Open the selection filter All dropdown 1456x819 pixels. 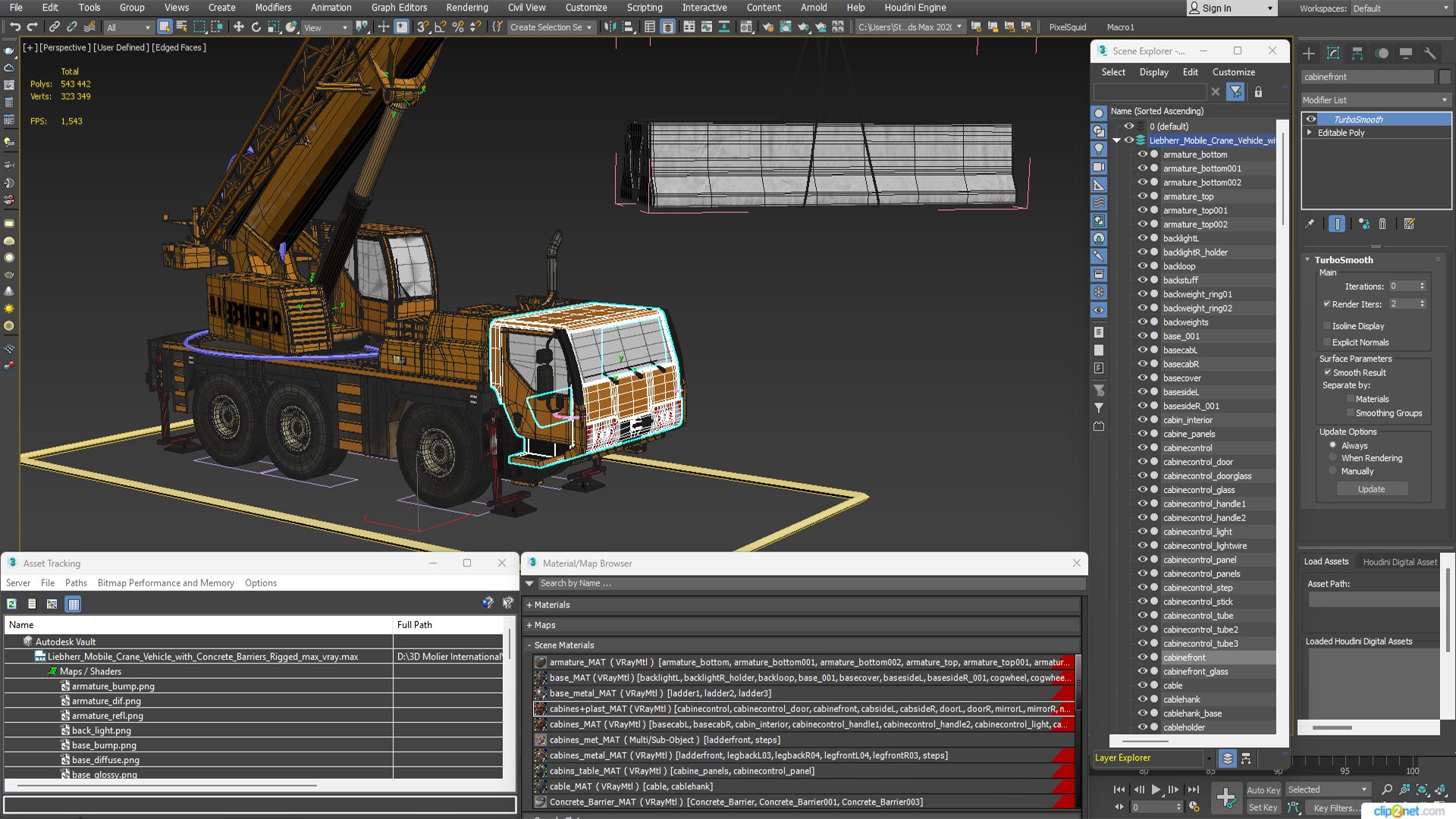(x=128, y=27)
